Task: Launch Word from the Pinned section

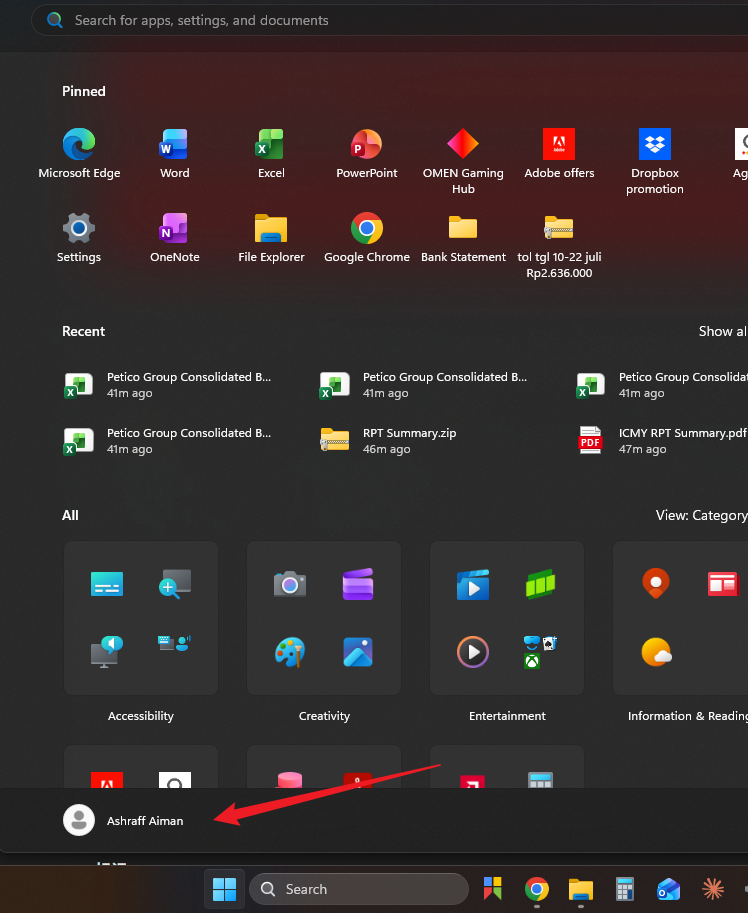Action: coord(174,154)
